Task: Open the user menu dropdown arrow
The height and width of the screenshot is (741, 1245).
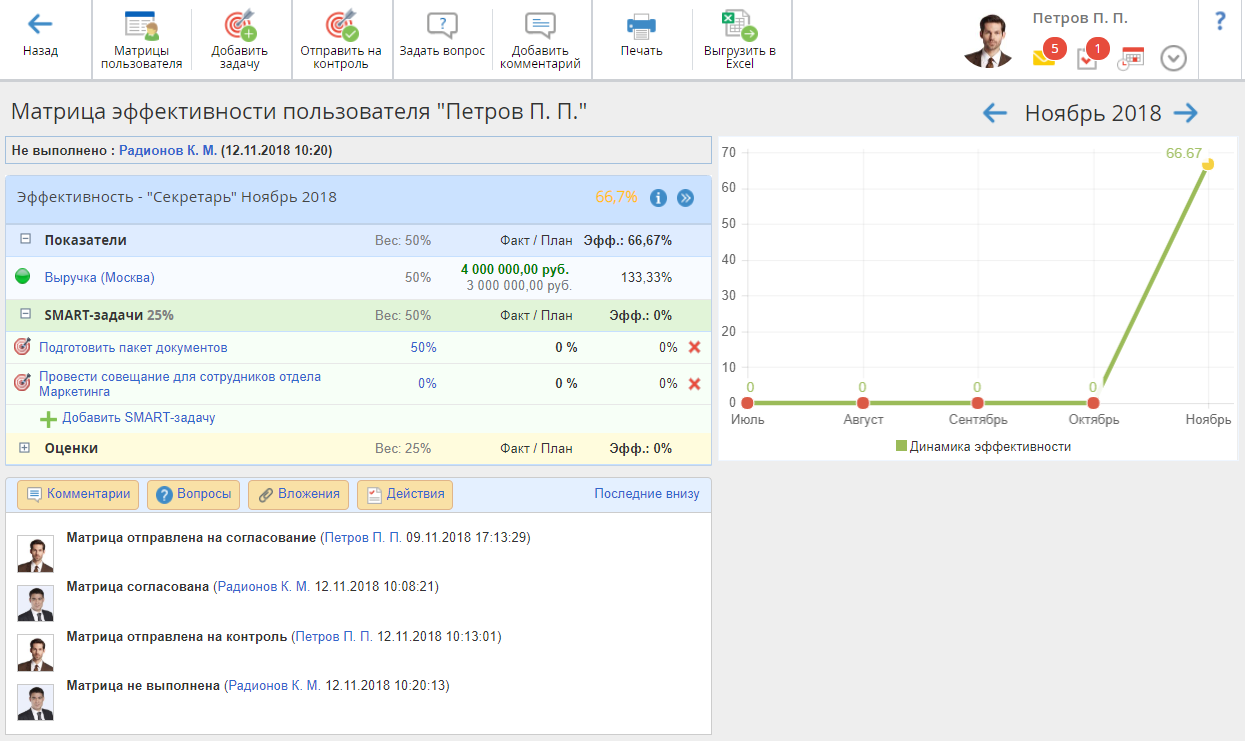Action: click(x=1173, y=59)
